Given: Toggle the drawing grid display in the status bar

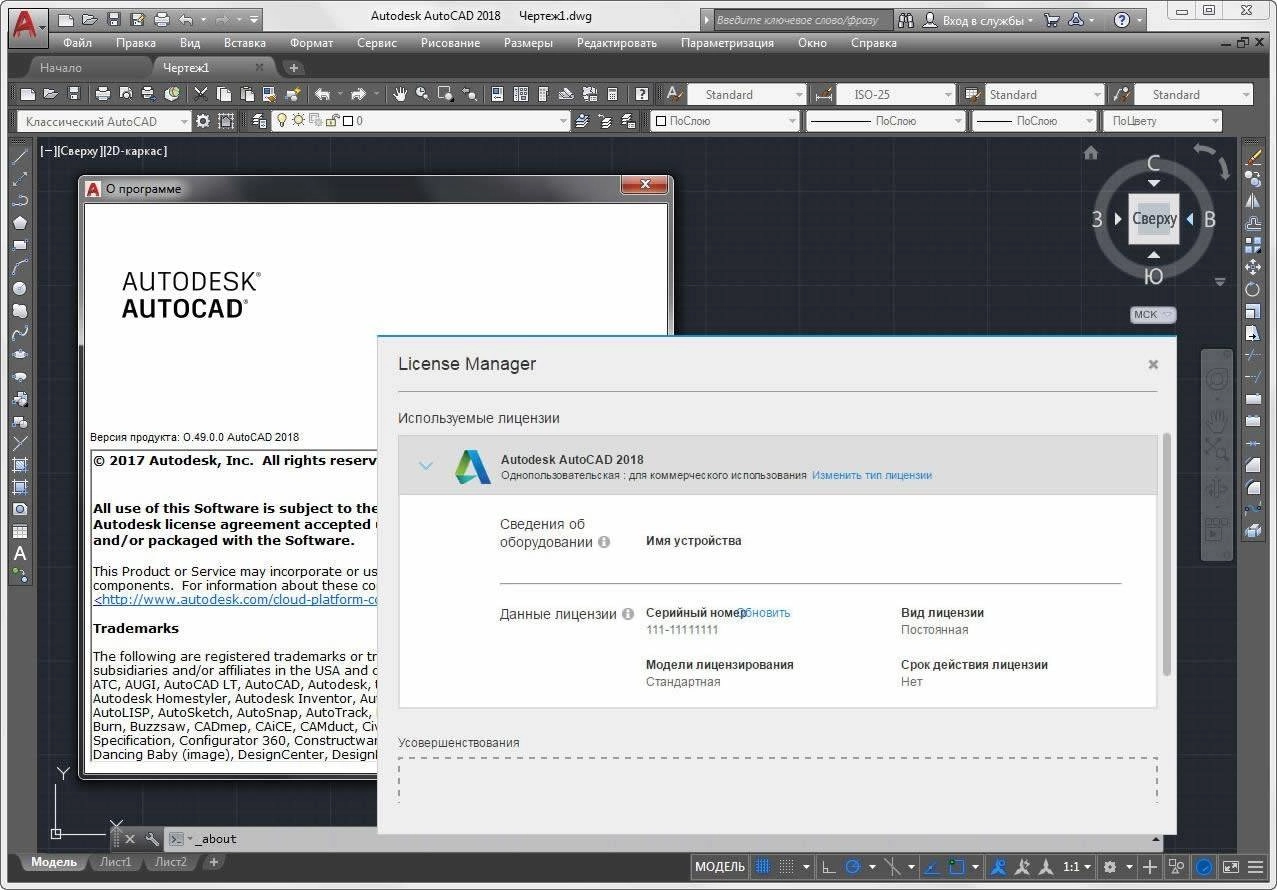Looking at the screenshot, I should pyautogui.click(x=764, y=867).
